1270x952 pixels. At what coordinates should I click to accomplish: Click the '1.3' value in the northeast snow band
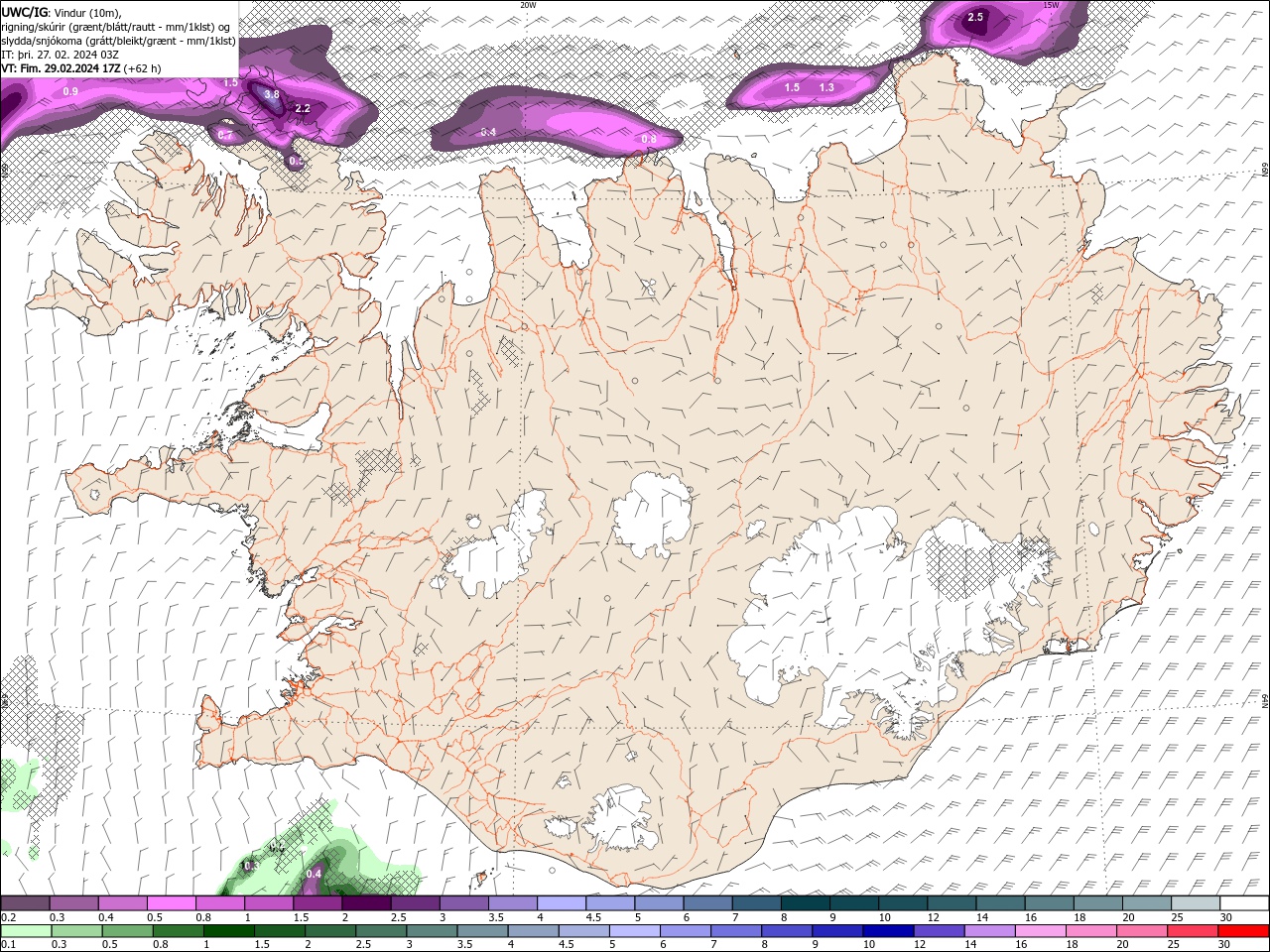(826, 87)
